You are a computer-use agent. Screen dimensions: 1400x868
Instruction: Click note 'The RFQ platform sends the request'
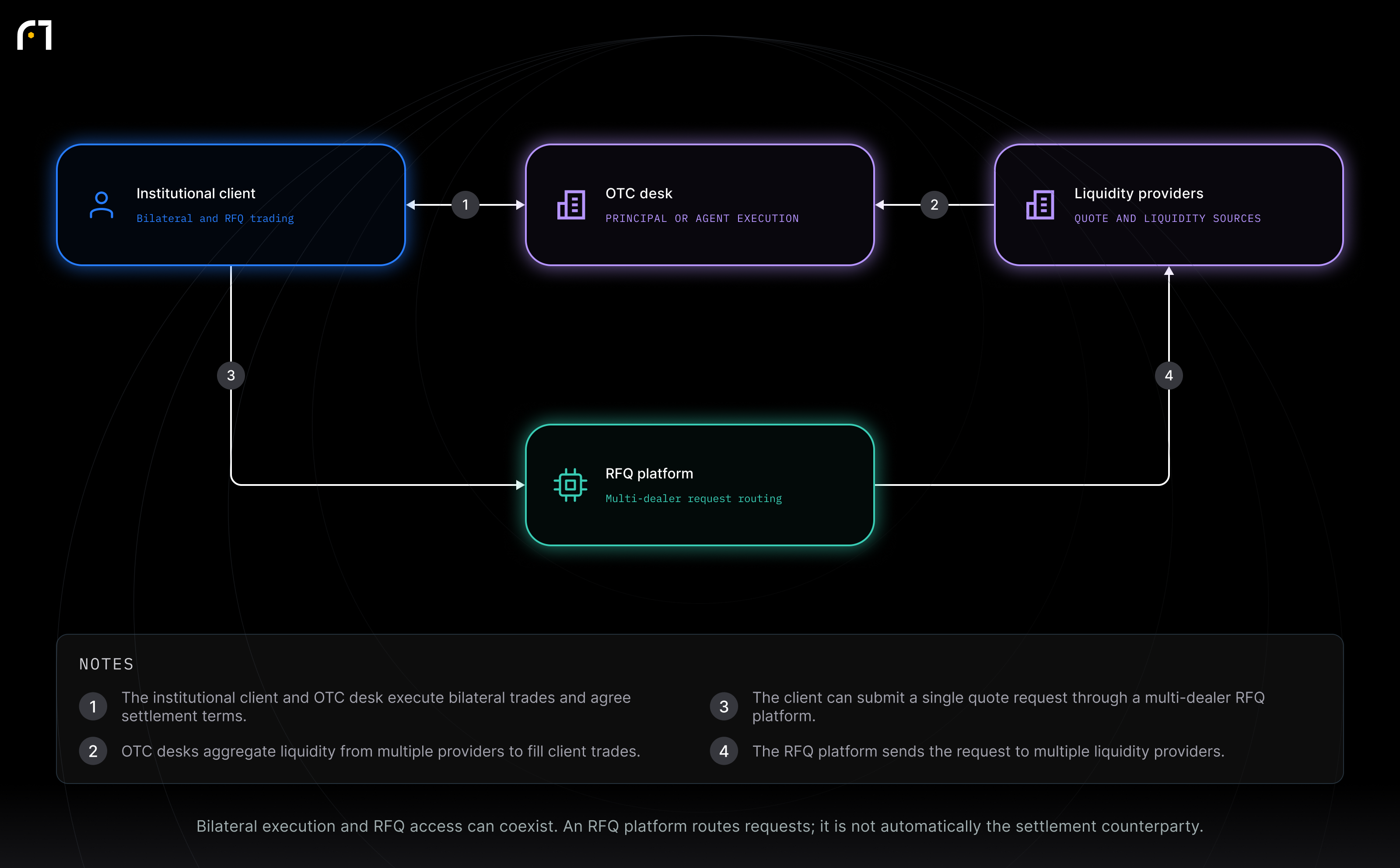pyautogui.click(x=988, y=752)
